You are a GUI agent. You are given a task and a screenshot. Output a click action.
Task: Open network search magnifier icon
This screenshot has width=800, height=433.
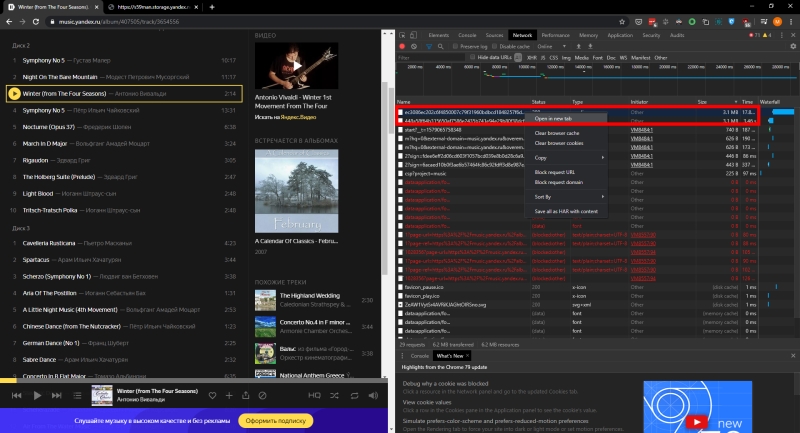440,46
